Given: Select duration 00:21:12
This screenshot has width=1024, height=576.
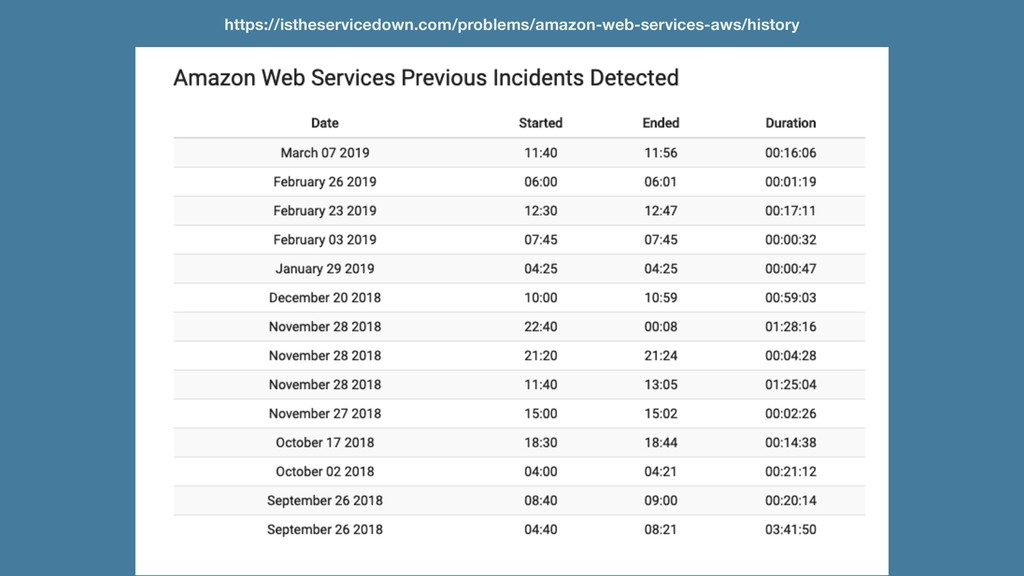Looking at the screenshot, I should (791, 472).
